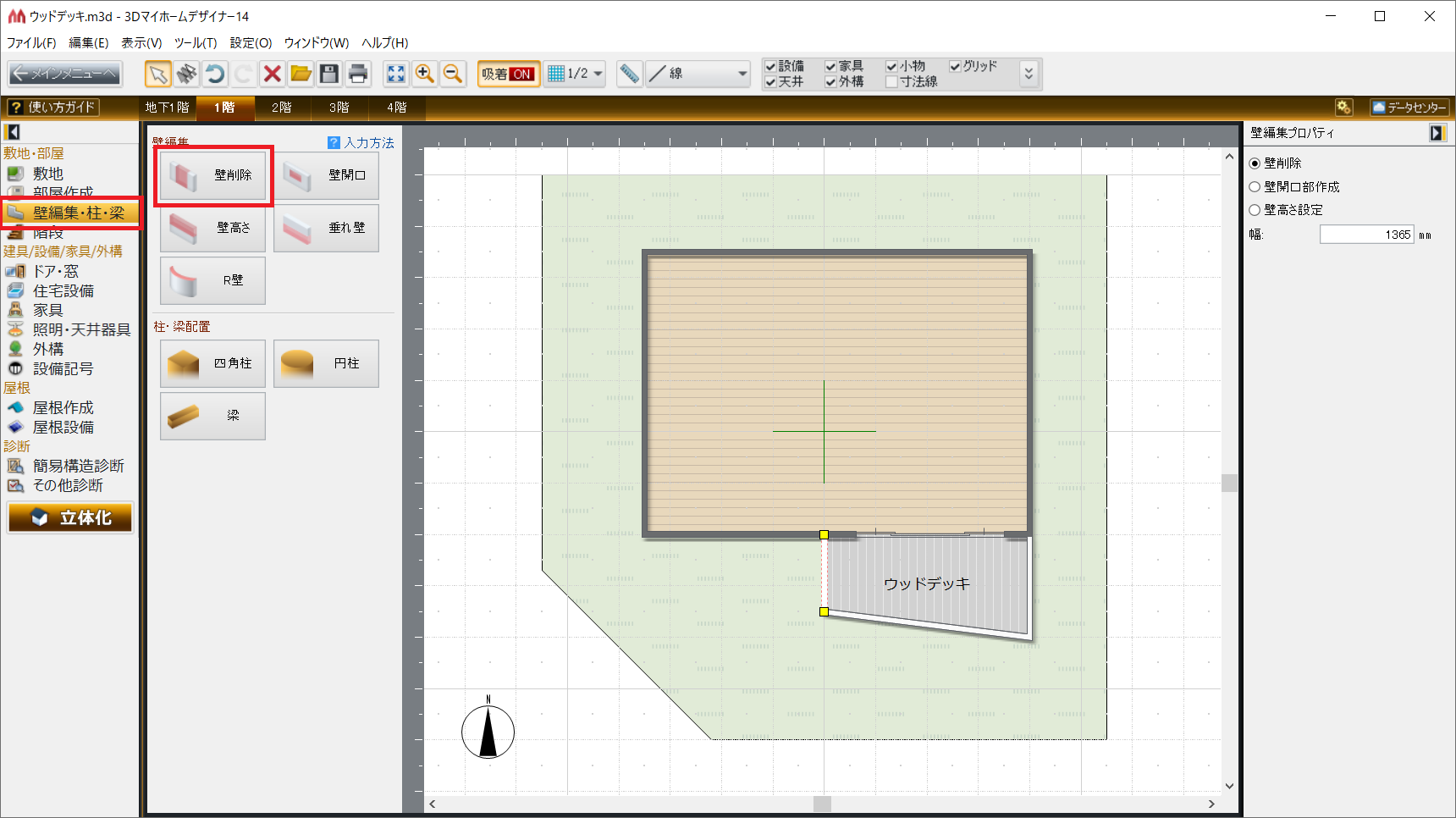Click the zoom in magnifier icon
The image size is (1456, 818).
coord(424,74)
